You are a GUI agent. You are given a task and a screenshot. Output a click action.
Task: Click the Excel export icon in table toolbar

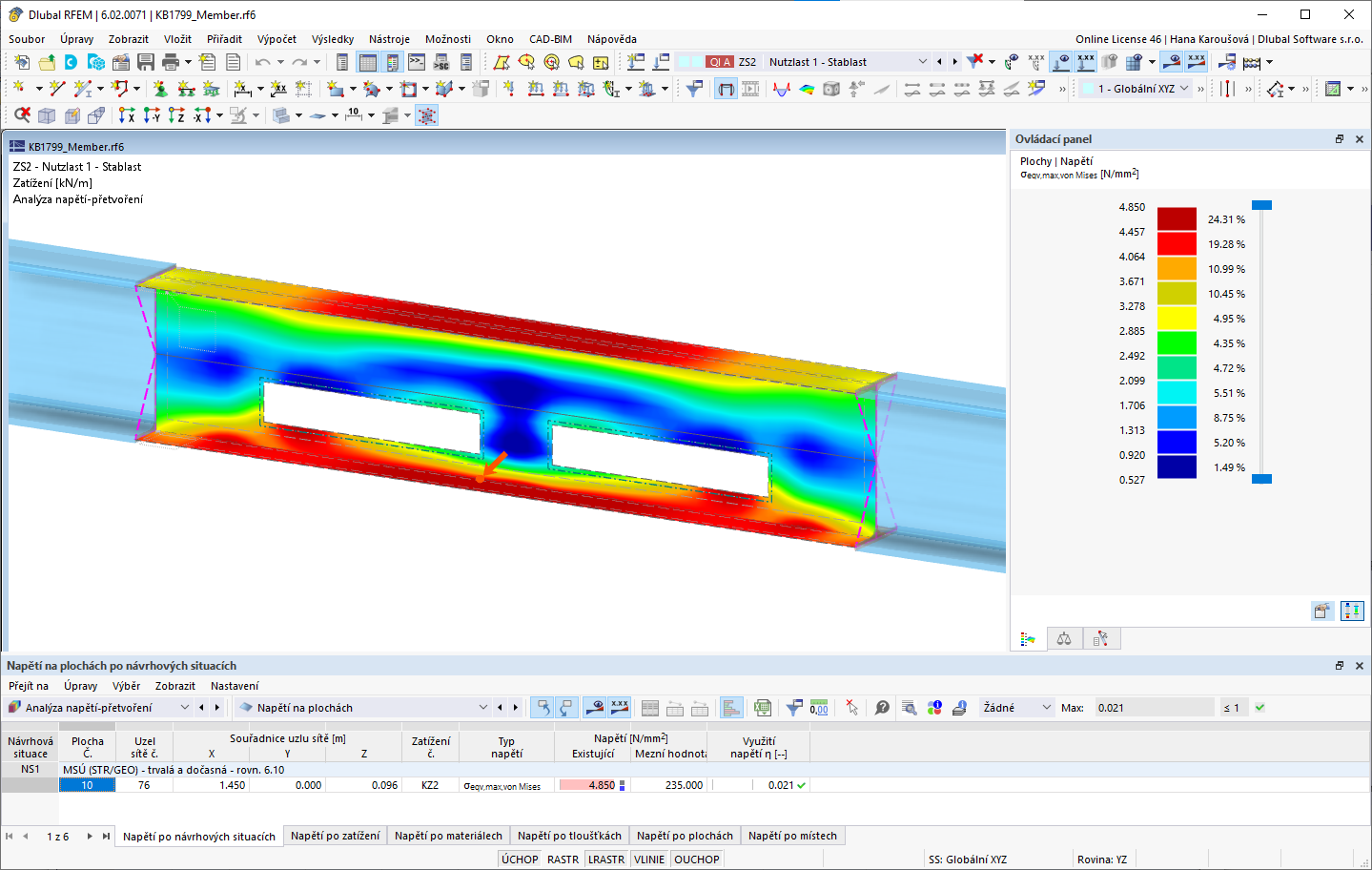tap(762, 708)
